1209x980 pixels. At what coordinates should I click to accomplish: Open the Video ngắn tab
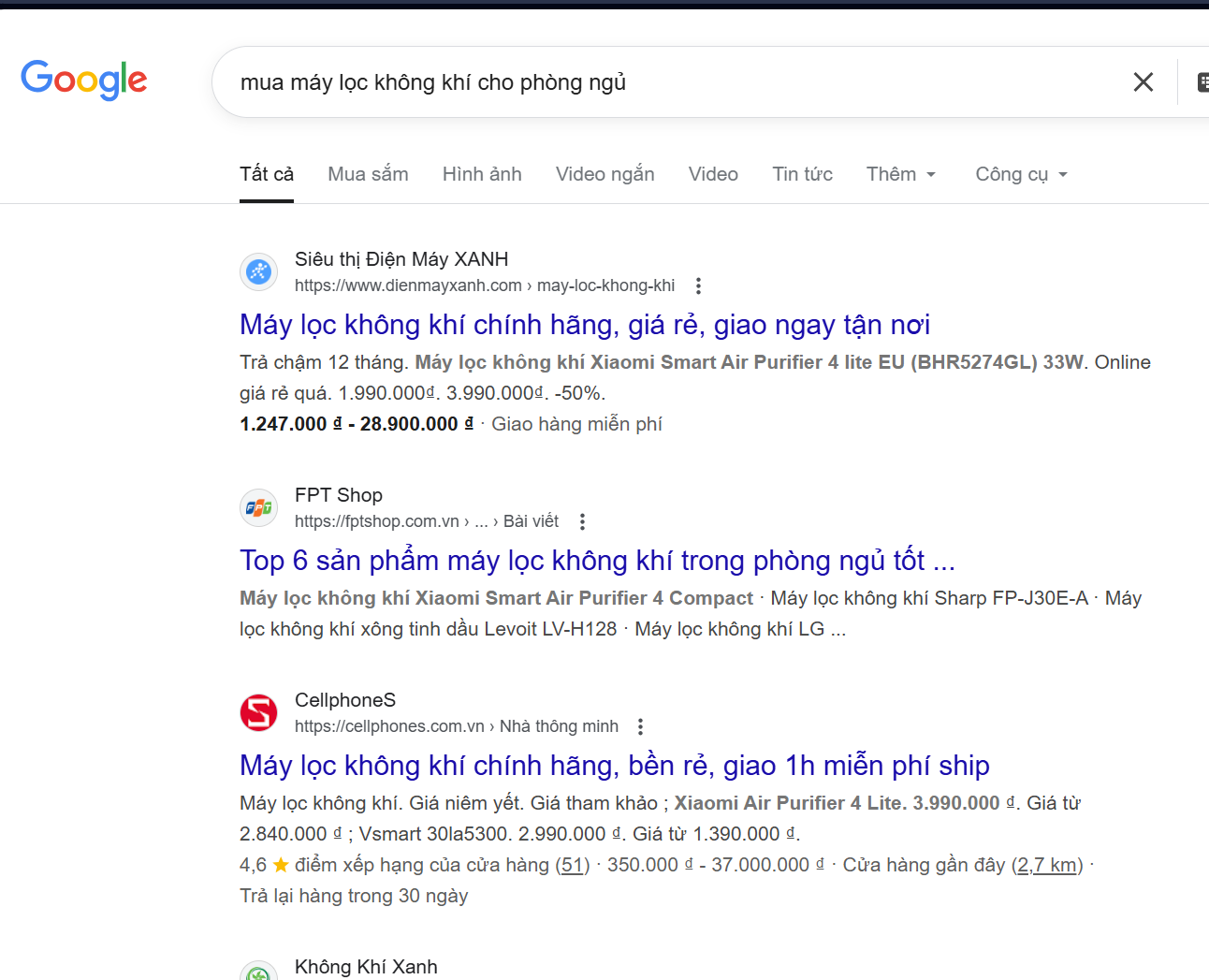coord(604,174)
